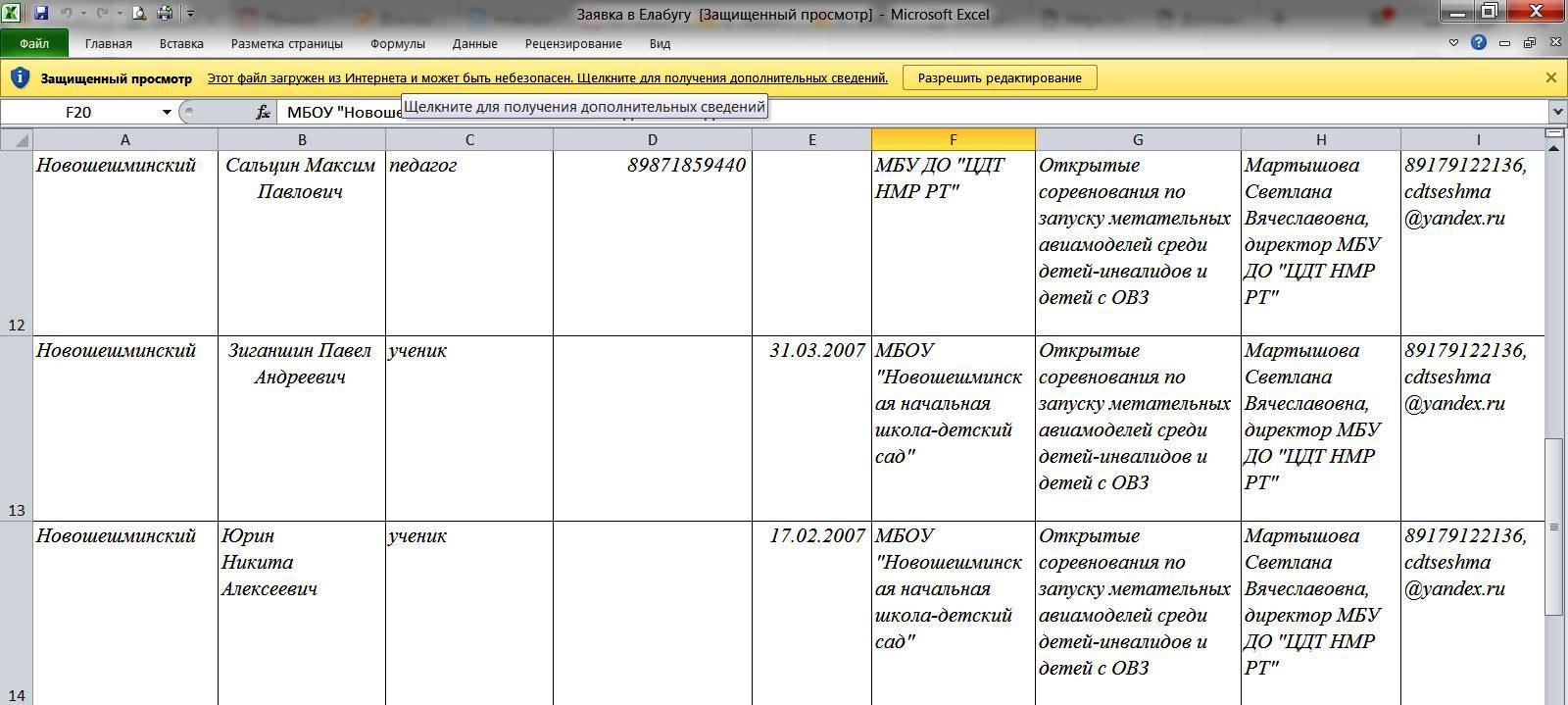Click the Разрешить редактирование button
This screenshot has height=705, width=1568.
[999, 77]
